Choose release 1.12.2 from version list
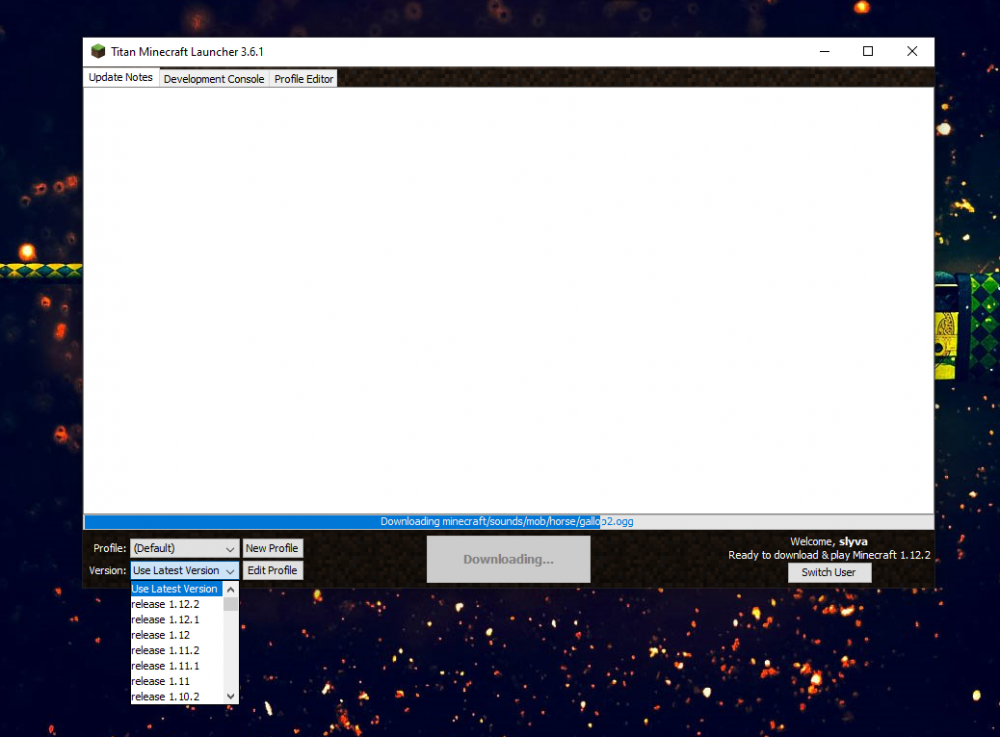Viewport: 1000px width, 737px height. click(x=177, y=604)
